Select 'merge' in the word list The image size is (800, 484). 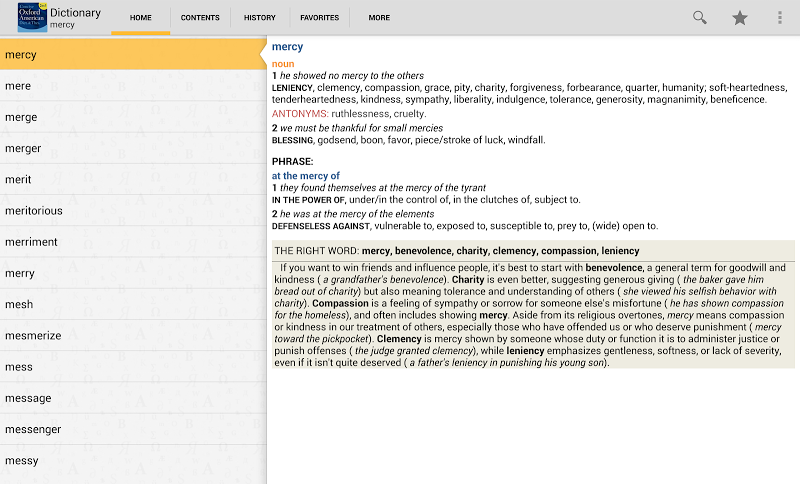click(x=133, y=117)
